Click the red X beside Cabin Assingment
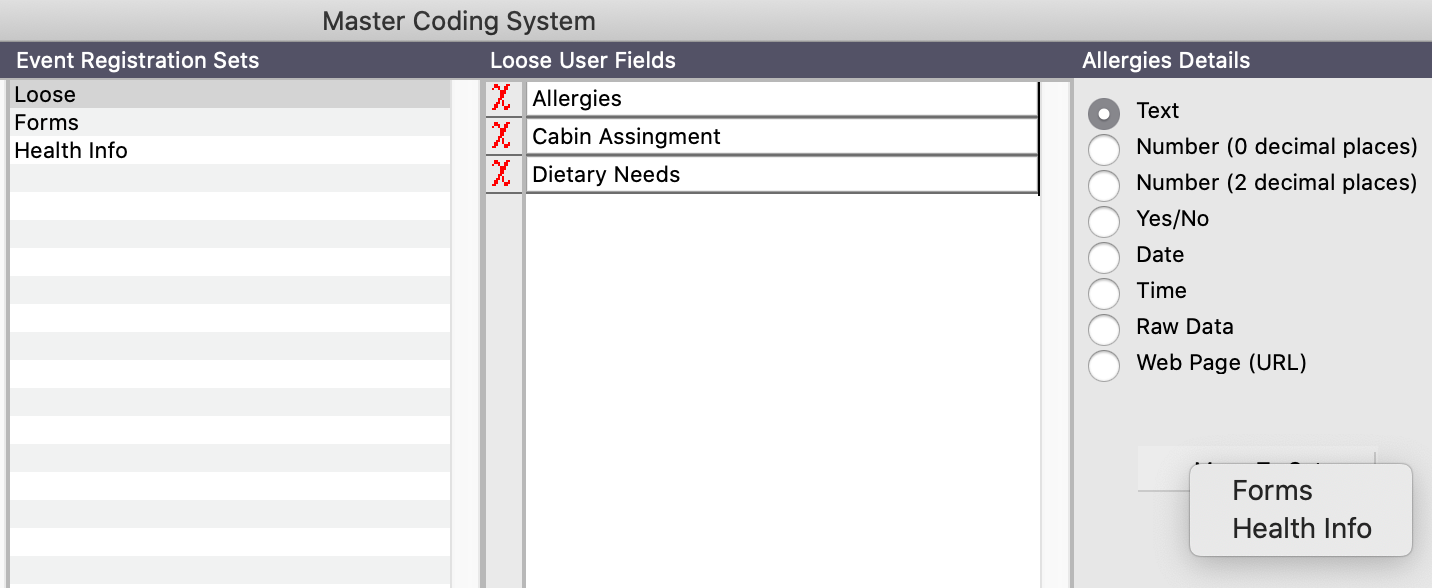Image resolution: width=1432 pixels, height=588 pixels. pos(502,136)
